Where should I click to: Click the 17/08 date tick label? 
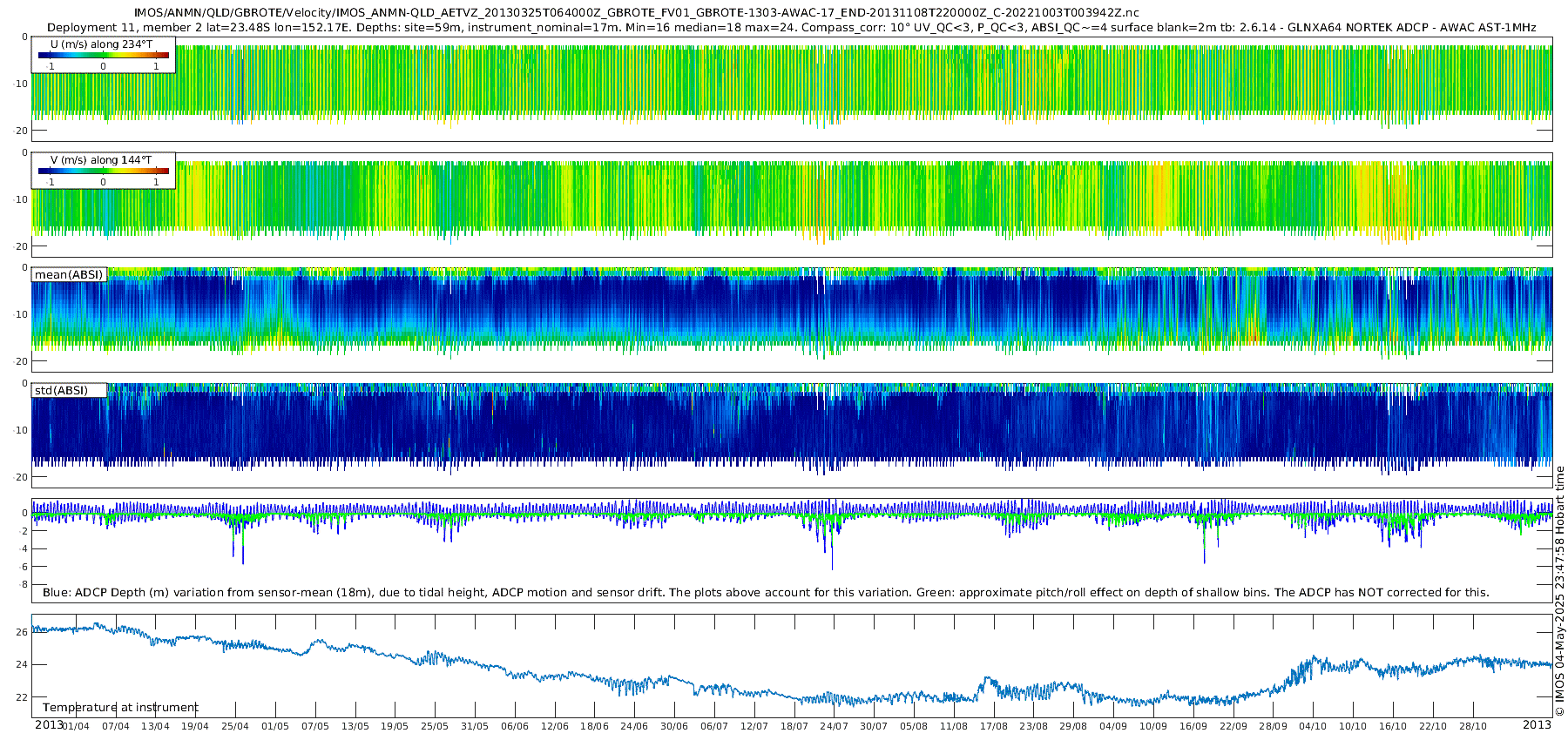click(993, 726)
